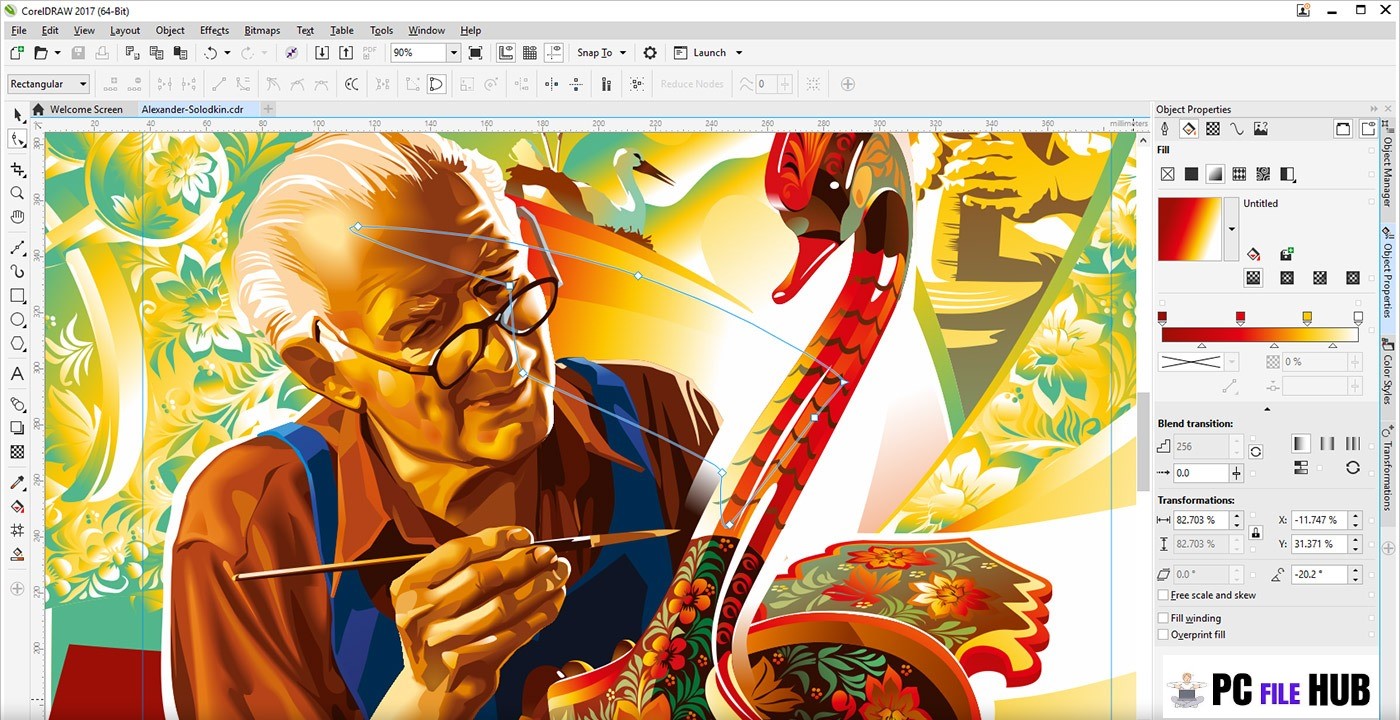Open the Open-file dropdown arrow
1400x720 pixels.
coord(57,53)
